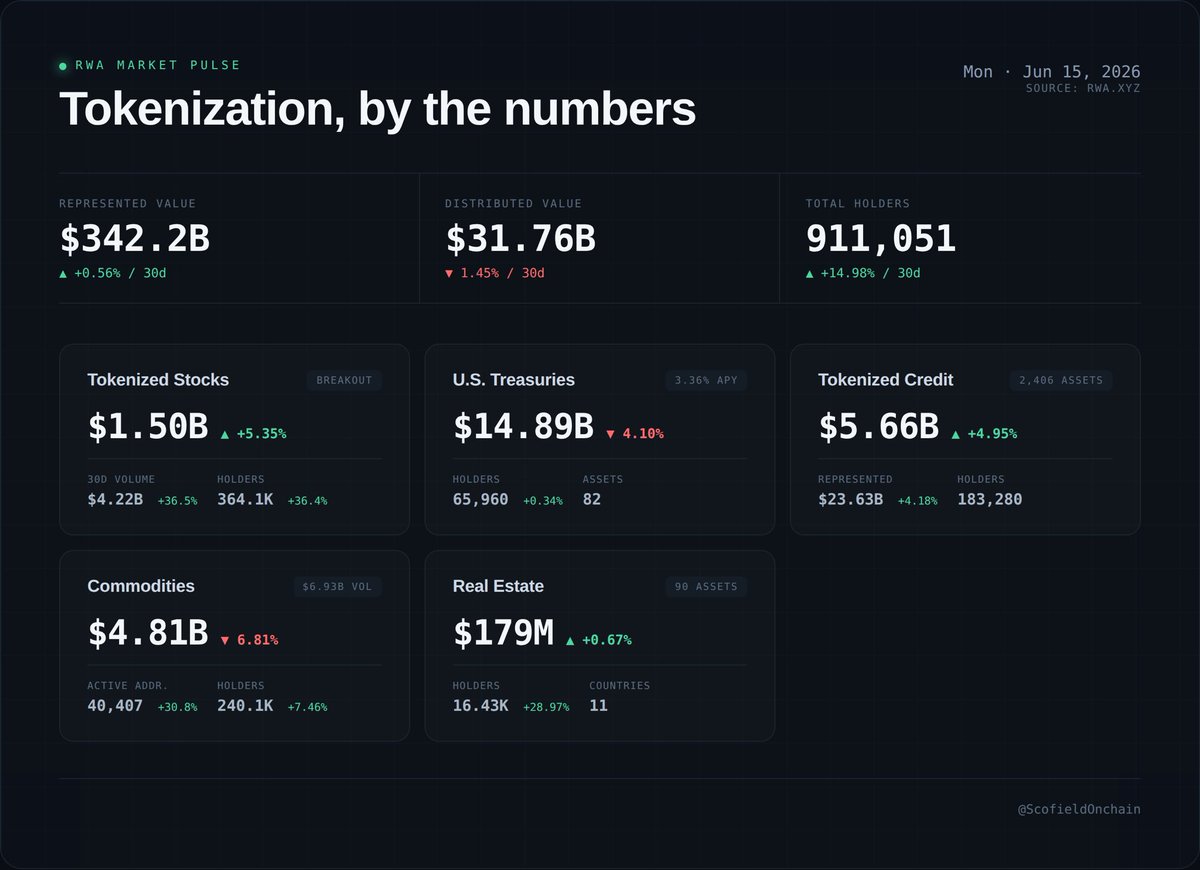The image size is (1200, 870).
Task: Select the $342.2B represented value figure
Action: click(x=135, y=240)
